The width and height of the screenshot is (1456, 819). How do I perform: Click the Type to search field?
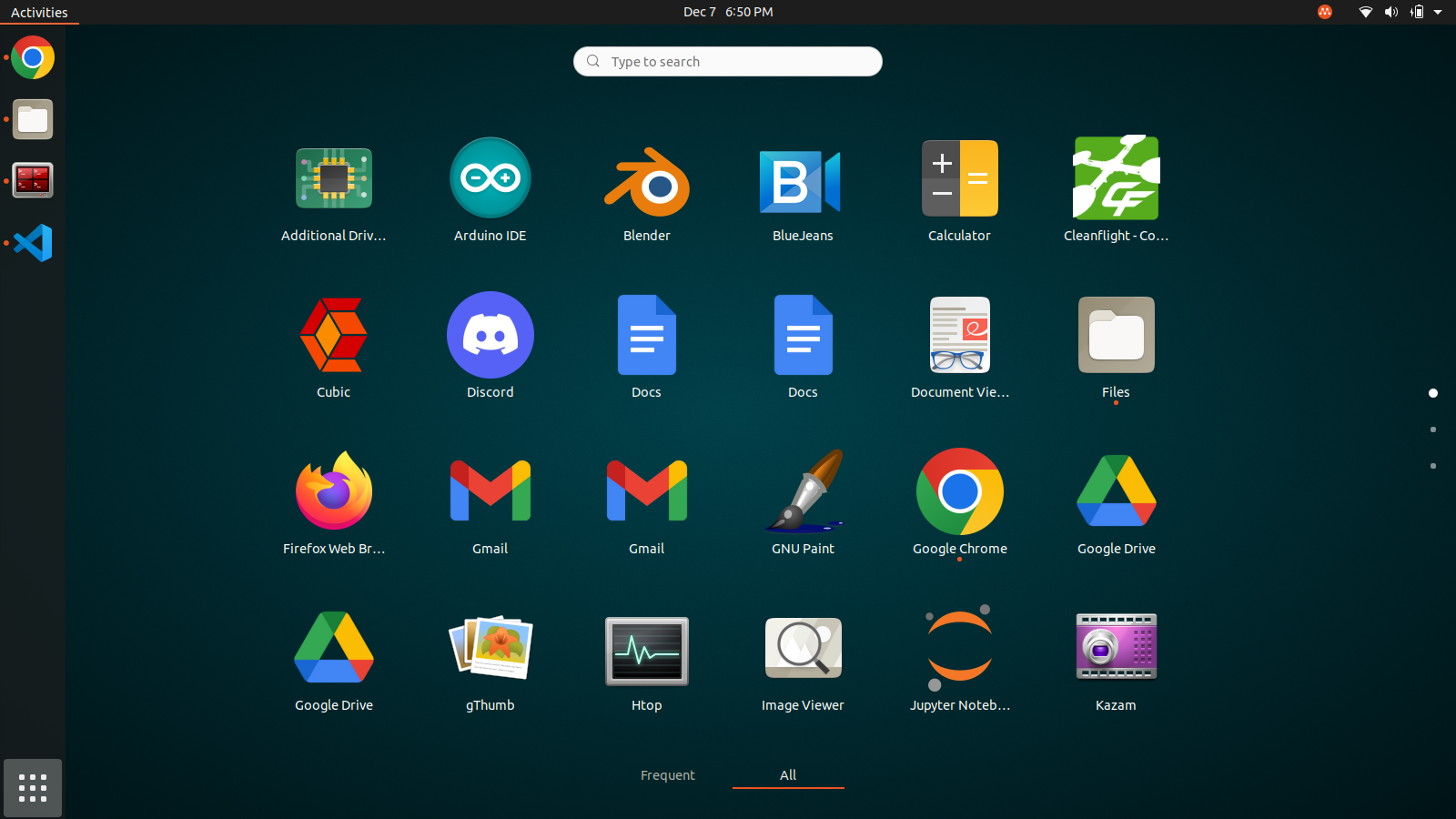(728, 61)
